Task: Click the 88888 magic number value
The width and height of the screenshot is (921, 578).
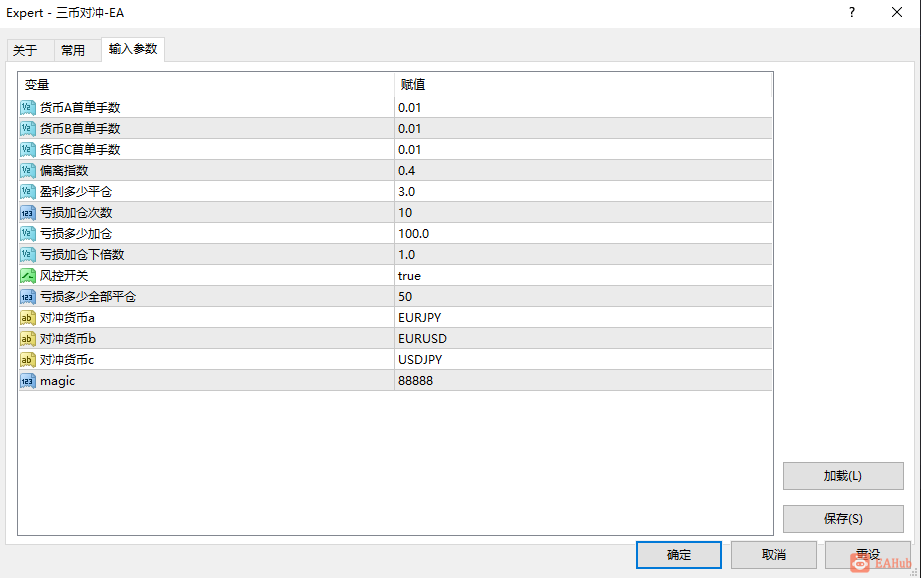Action: coord(583,381)
